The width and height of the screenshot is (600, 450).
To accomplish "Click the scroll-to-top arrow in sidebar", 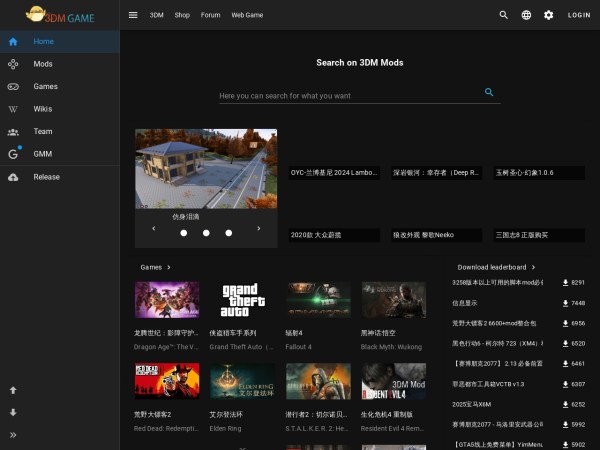I will pyautogui.click(x=13, y=390).
